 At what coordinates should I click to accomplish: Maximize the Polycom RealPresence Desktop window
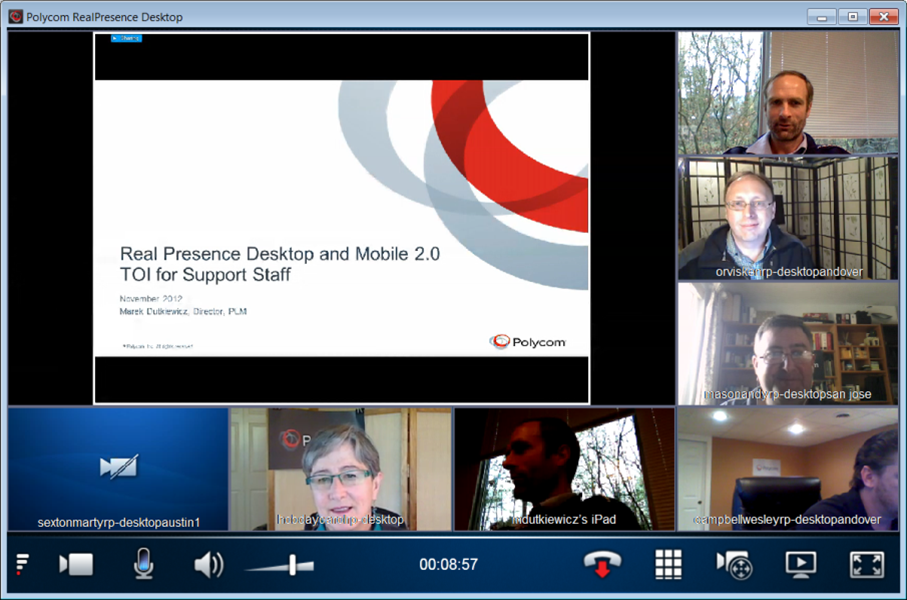tap(853, 17)
